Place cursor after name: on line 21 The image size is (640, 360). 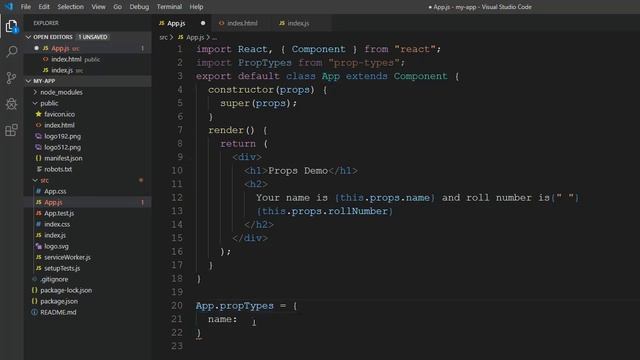pos(238,320)
